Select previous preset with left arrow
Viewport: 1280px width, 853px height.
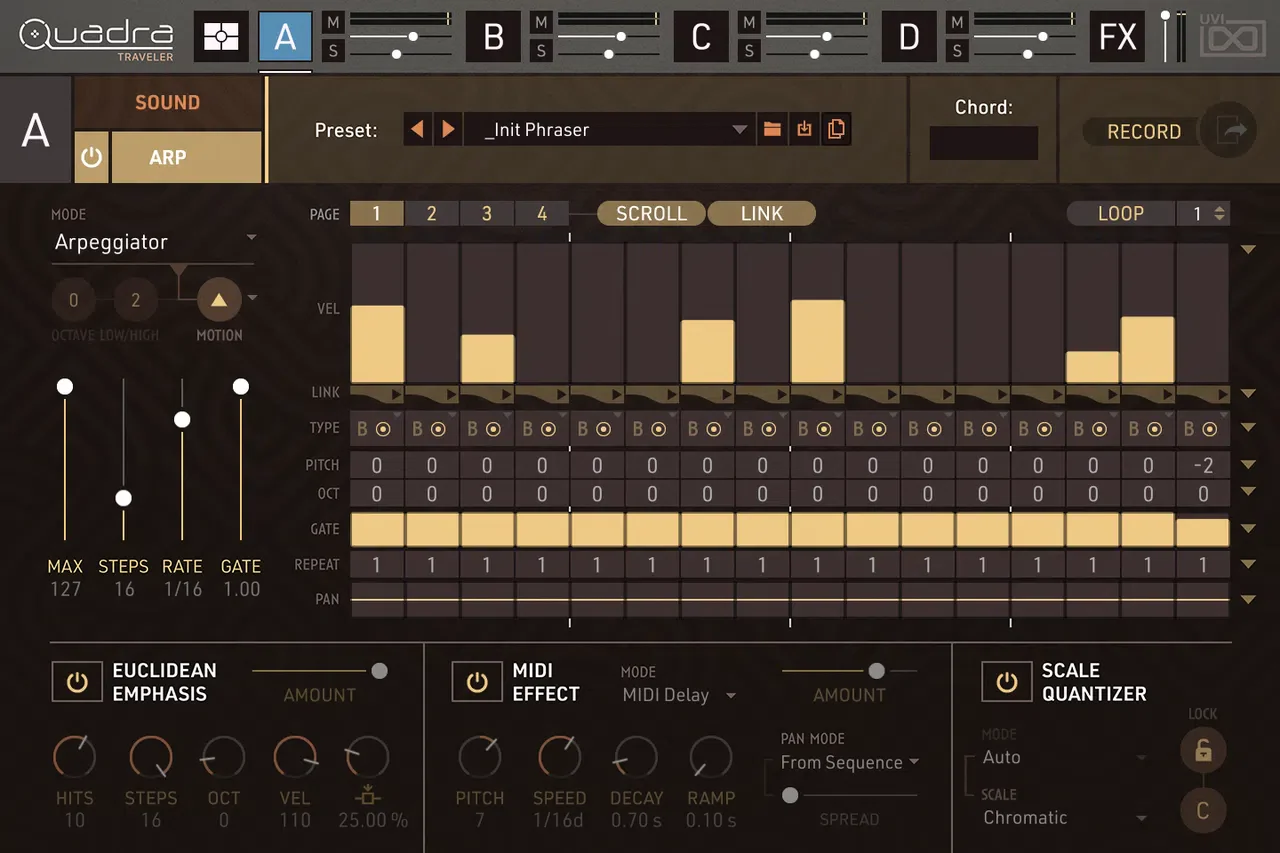point(417,129)
